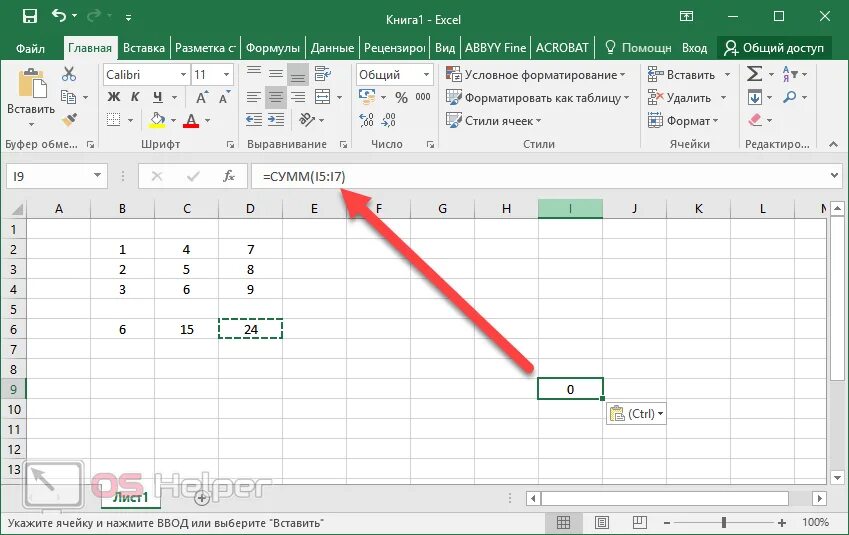This screenshot has width=849, height=535.
Task: Open Условное форматирование menu
Action: coord(535,75)
